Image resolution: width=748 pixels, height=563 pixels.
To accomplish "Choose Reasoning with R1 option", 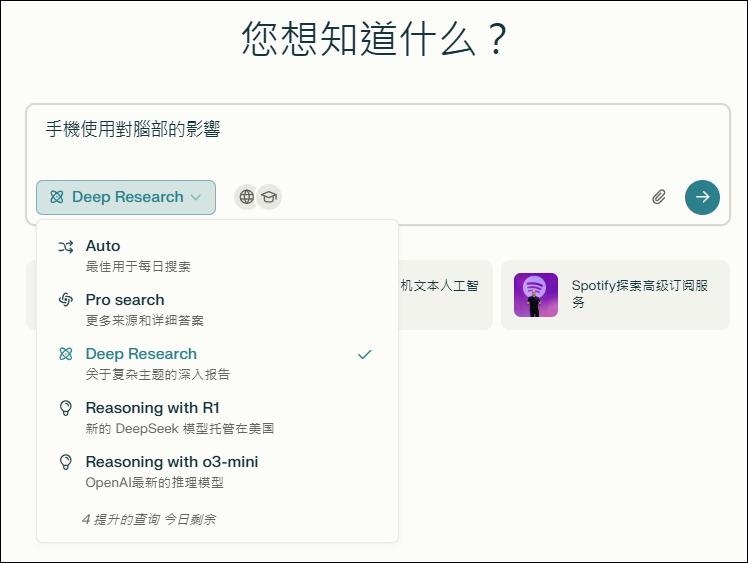I will coord(217,417).
